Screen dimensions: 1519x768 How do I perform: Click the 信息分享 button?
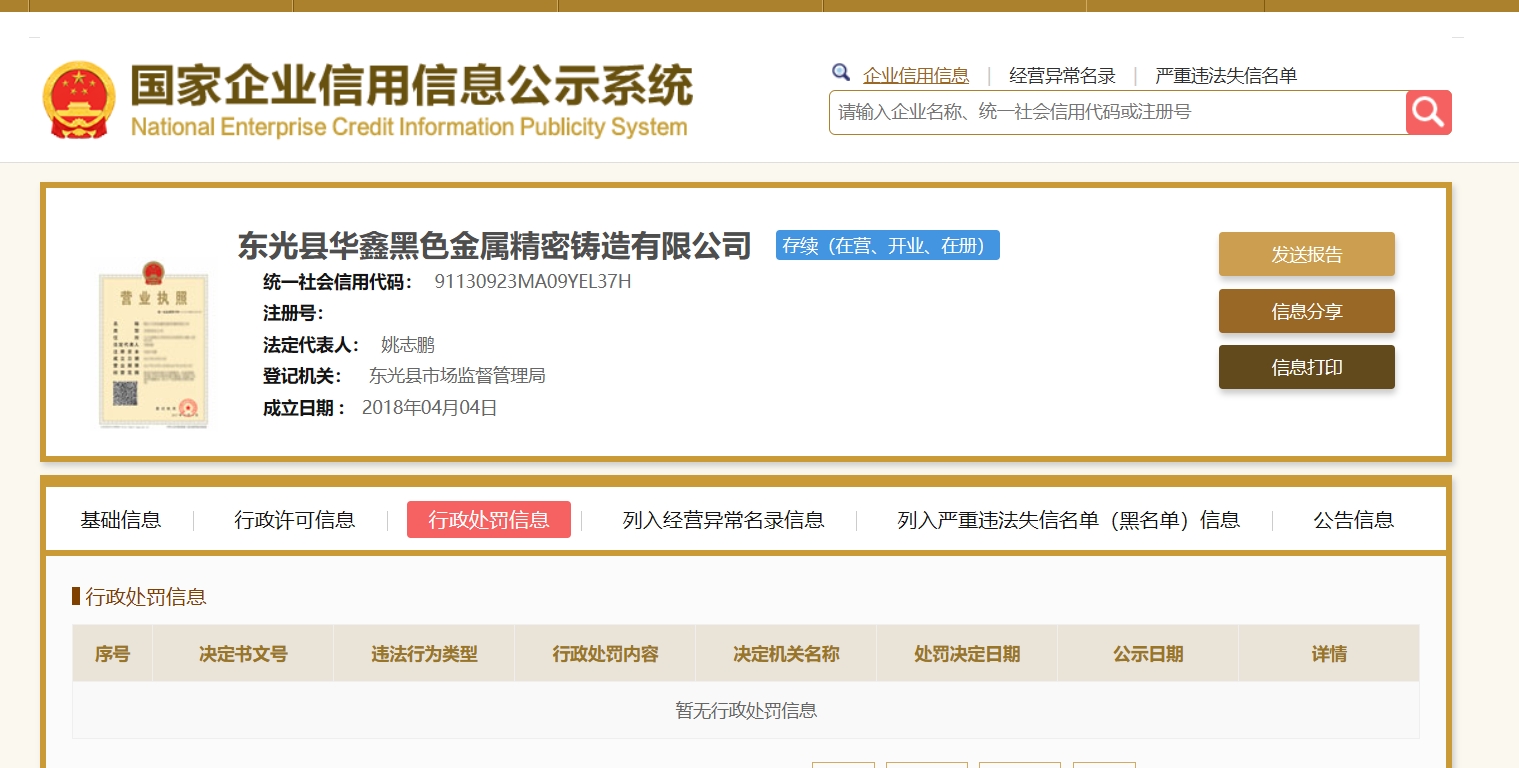(x=1306, y=311)
